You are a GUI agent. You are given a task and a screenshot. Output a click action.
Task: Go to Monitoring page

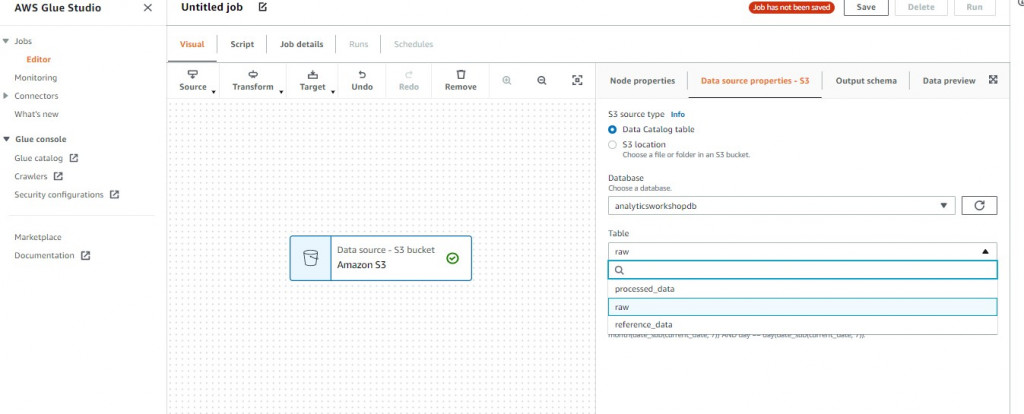[x=35, y=78]
